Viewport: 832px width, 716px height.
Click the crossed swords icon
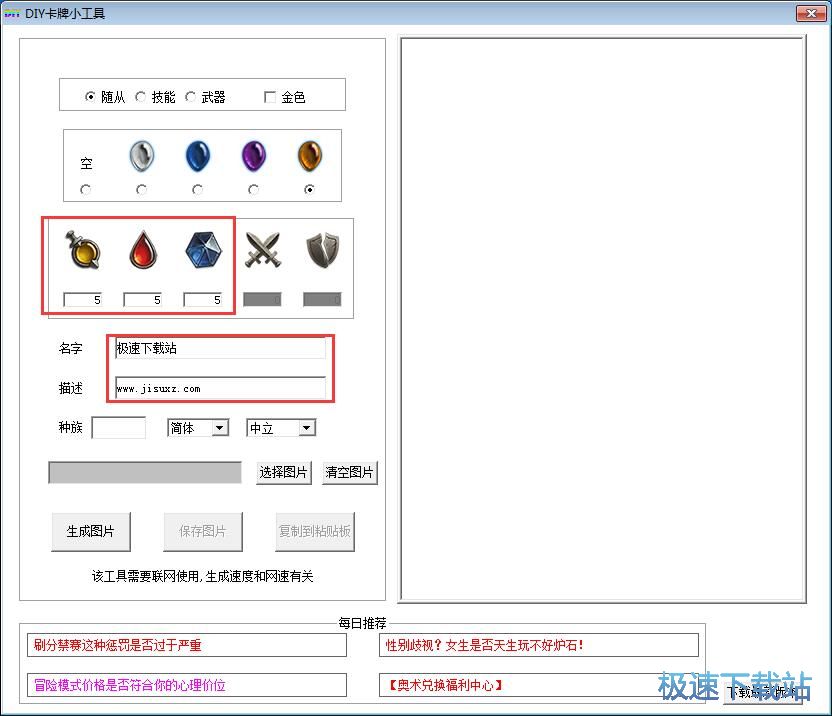tap(263, 250)
